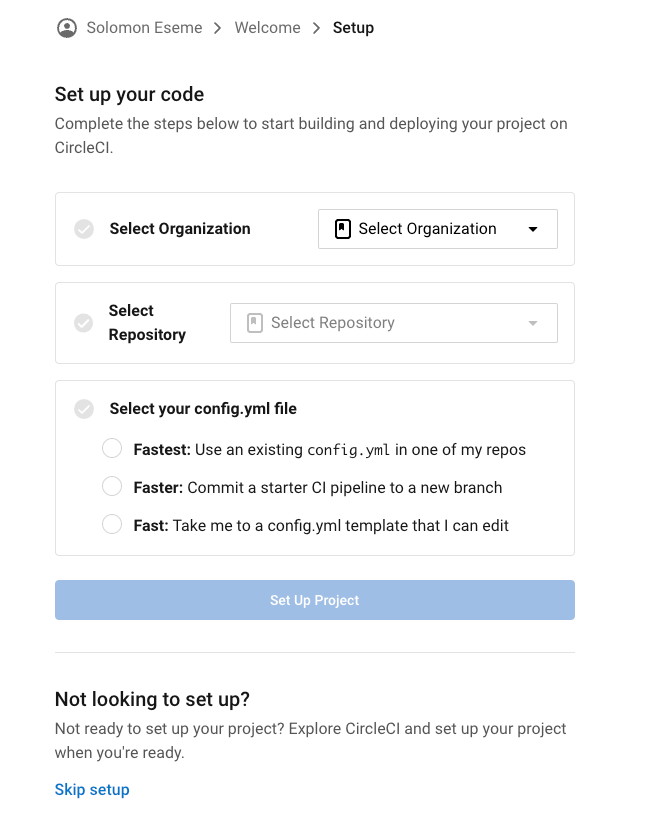Screen dimensions: 651x824
Task: Open the Select Organization dropdown
Action: (x=437, y=228)
